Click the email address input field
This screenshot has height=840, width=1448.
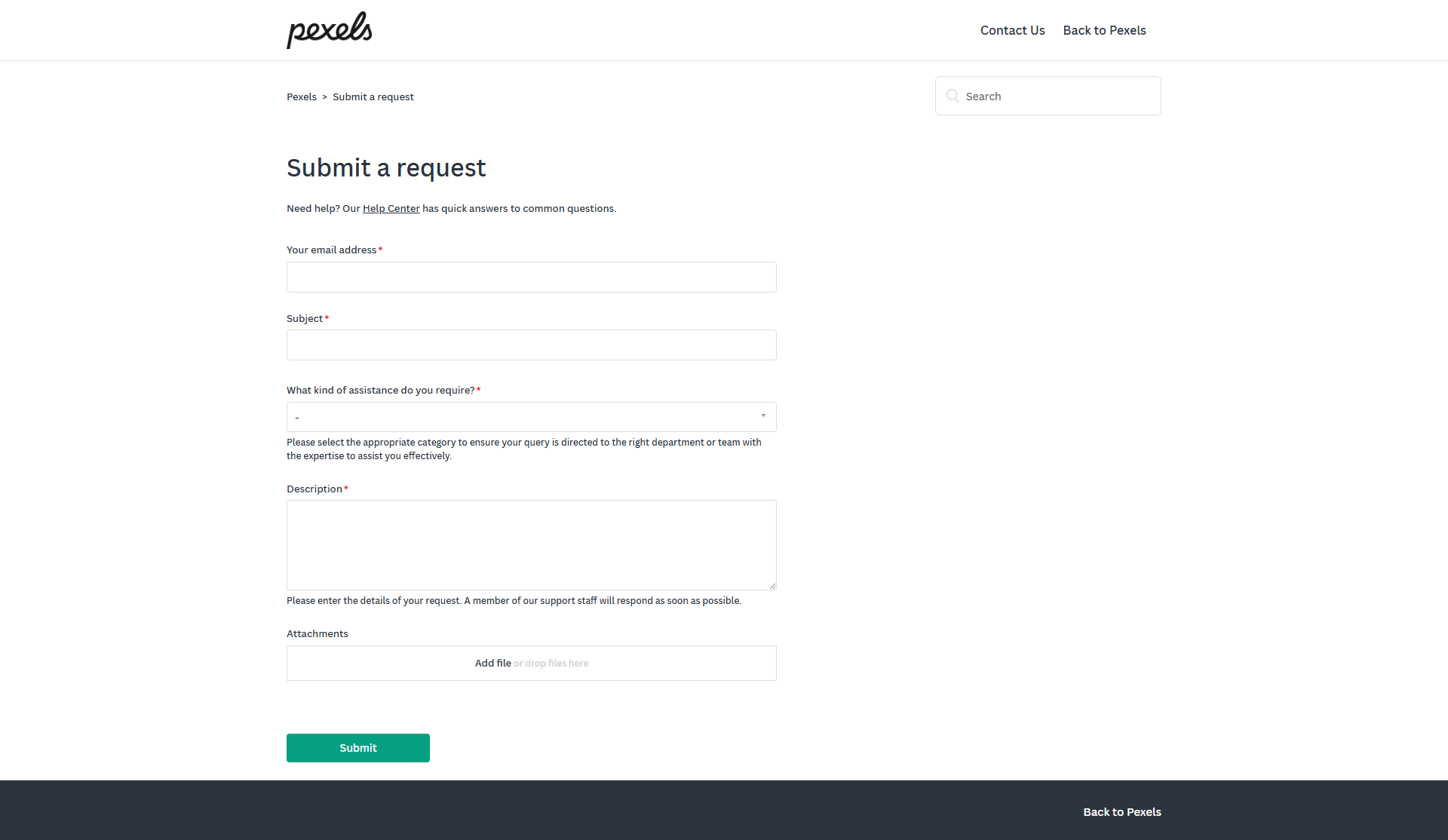[x=531, y=277]
